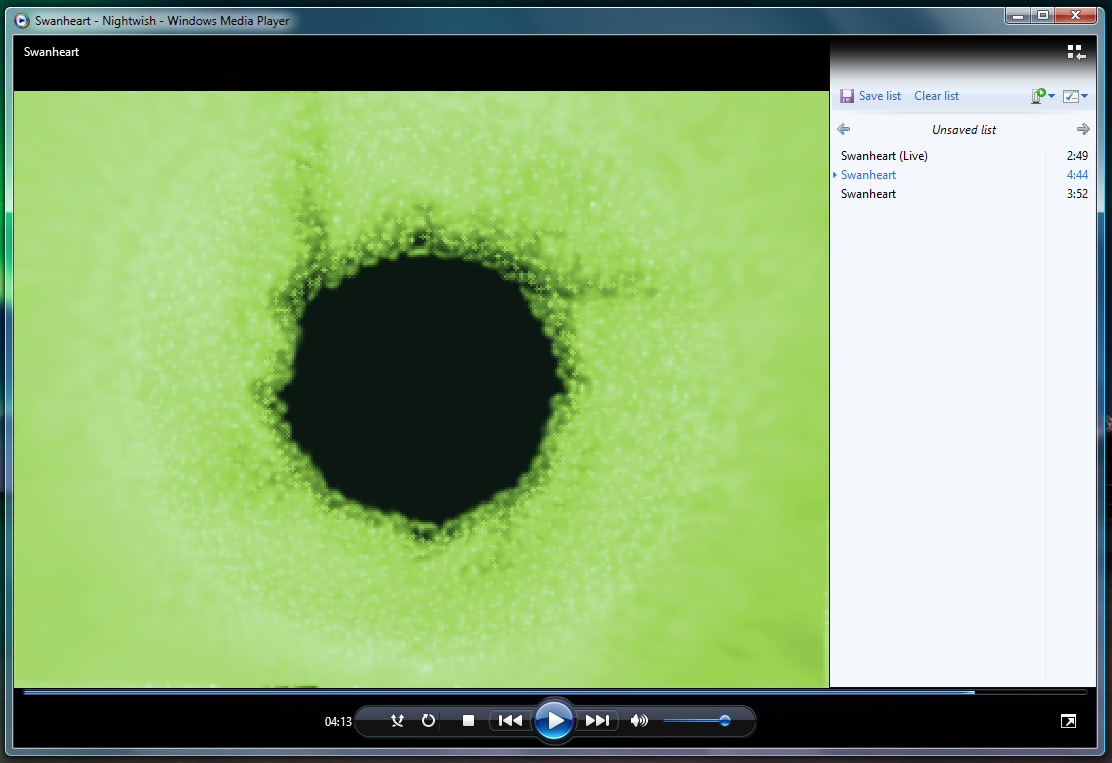Minimize the Media Player window

1018,15
